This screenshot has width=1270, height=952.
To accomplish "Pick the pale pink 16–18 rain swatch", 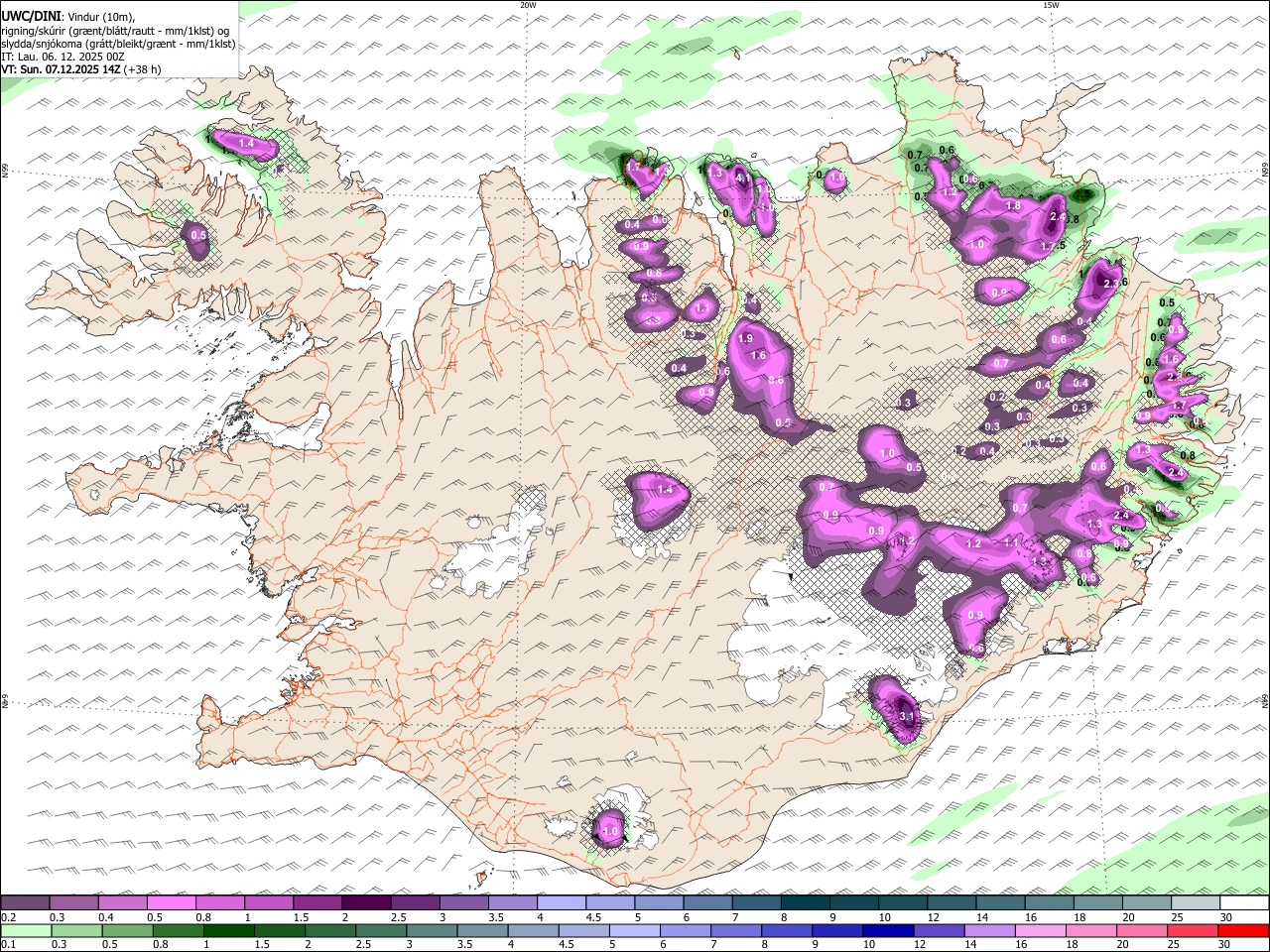I will [1040, 930].
